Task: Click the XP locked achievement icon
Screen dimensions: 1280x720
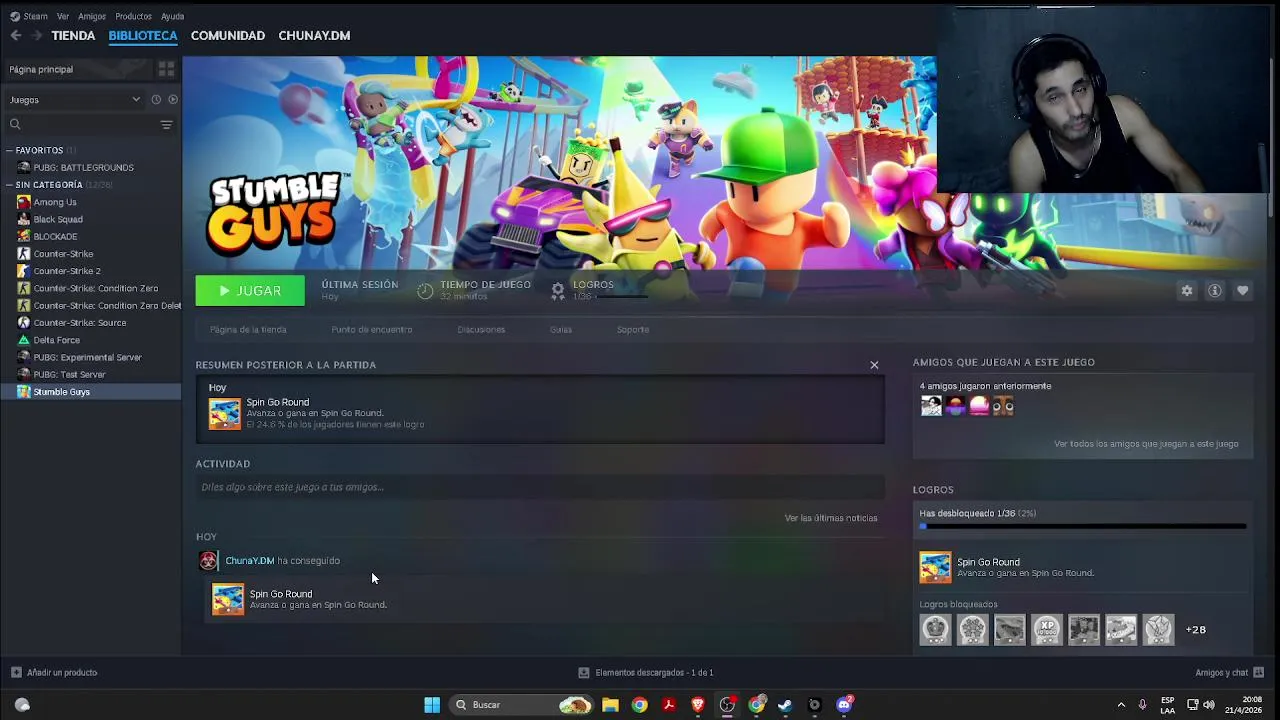Action: point(1047,629)
